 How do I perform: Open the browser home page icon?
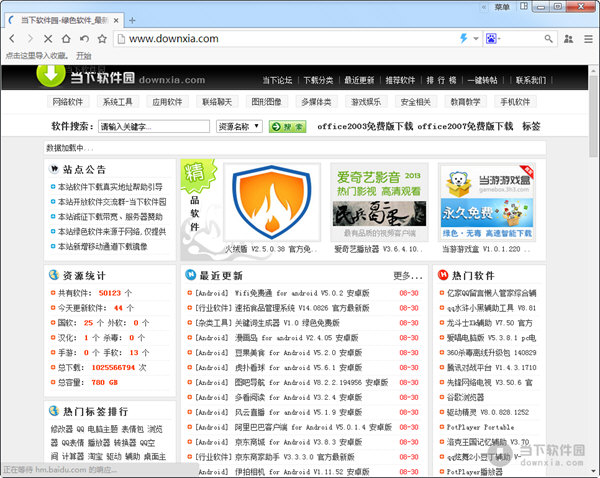click(x=66, y=39)
